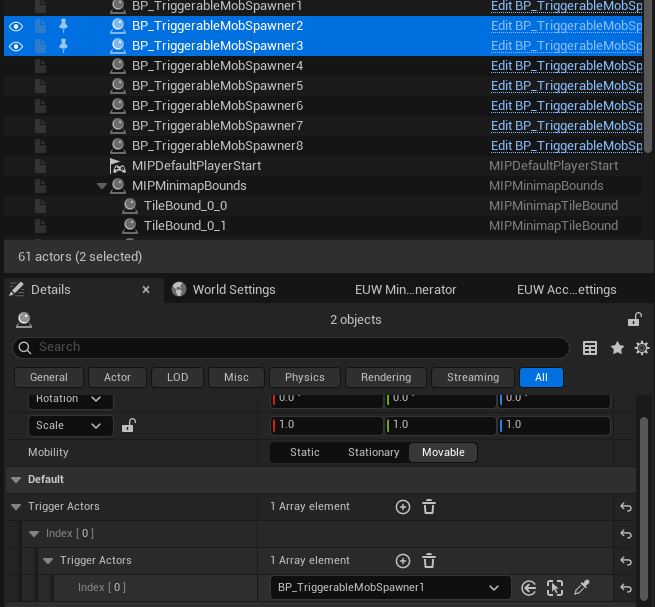Screen dimensions: 655x607
Task: Switch to the World Settings tab
Action: pyautogui.click(x=233, y=290)
